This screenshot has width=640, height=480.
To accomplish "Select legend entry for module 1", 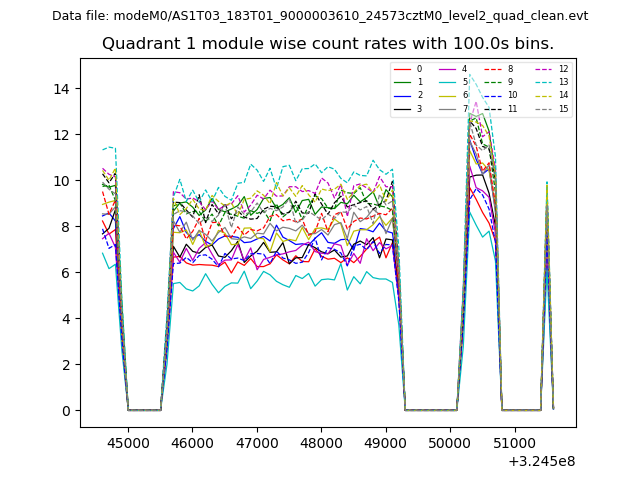I will [403, 82].
